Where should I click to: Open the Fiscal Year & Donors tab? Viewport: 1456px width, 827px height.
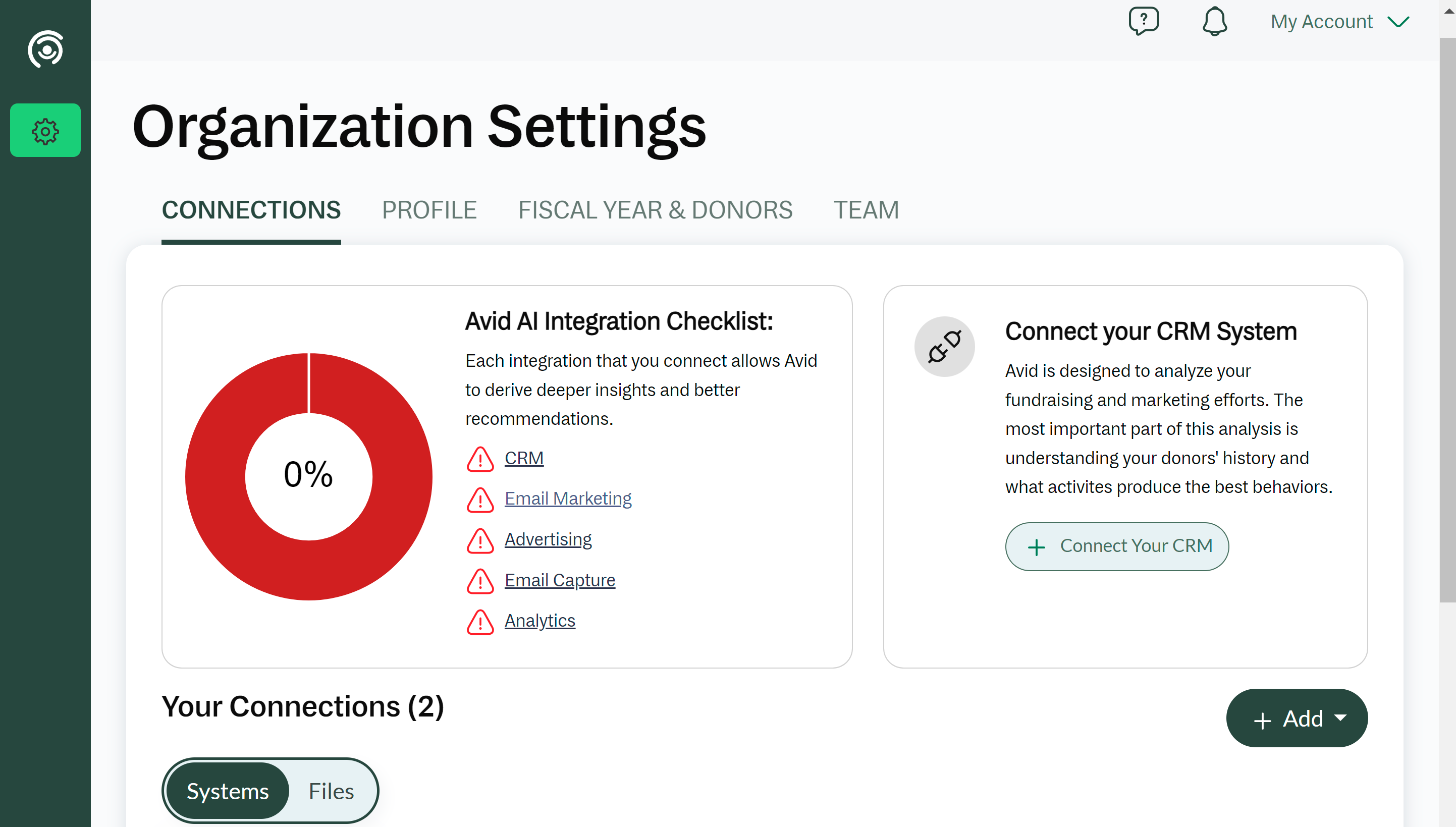click(x=655, y=211)
